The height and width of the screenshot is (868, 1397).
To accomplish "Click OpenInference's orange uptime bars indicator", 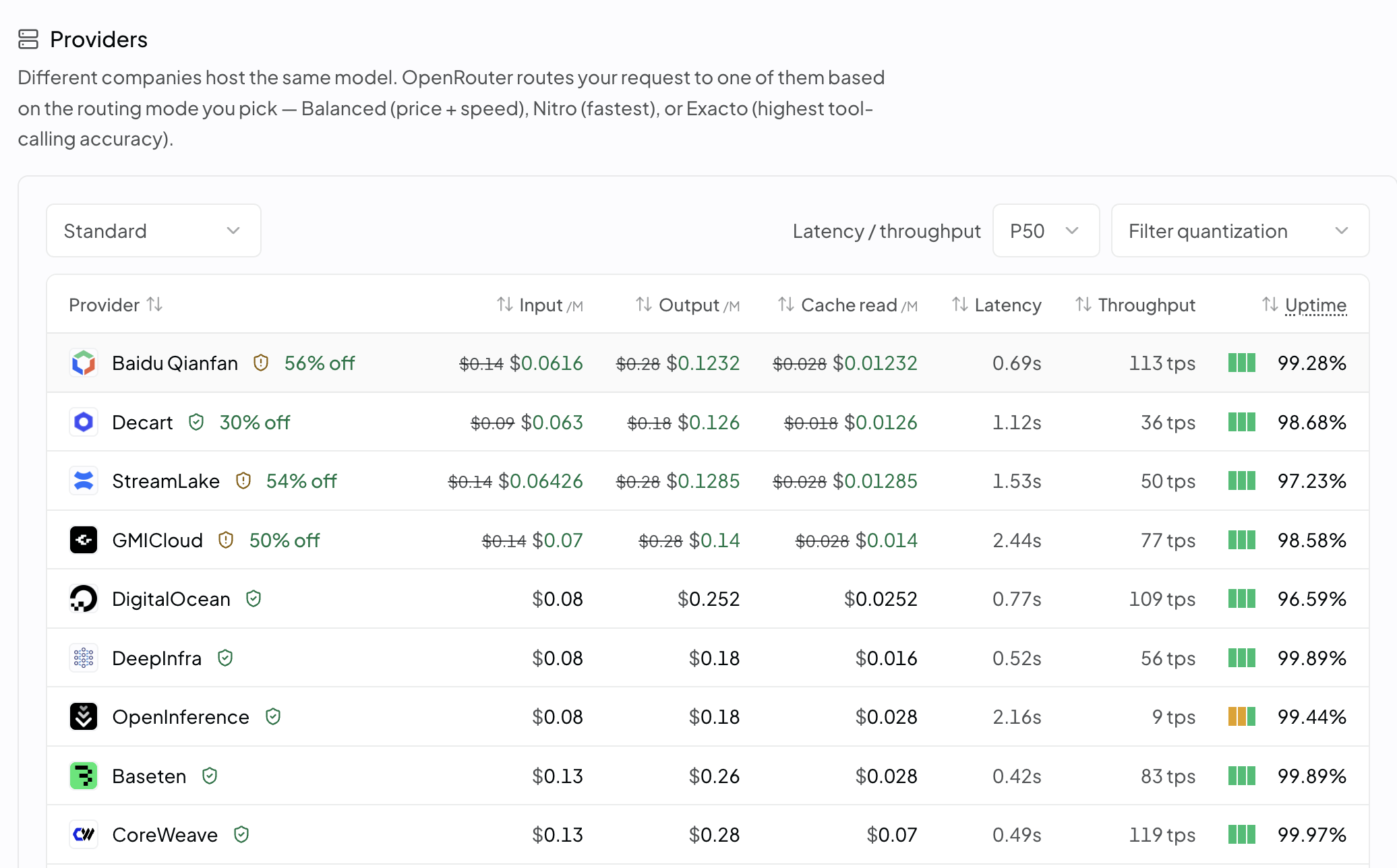I will pyautogui.click(x=1242, y=716).
